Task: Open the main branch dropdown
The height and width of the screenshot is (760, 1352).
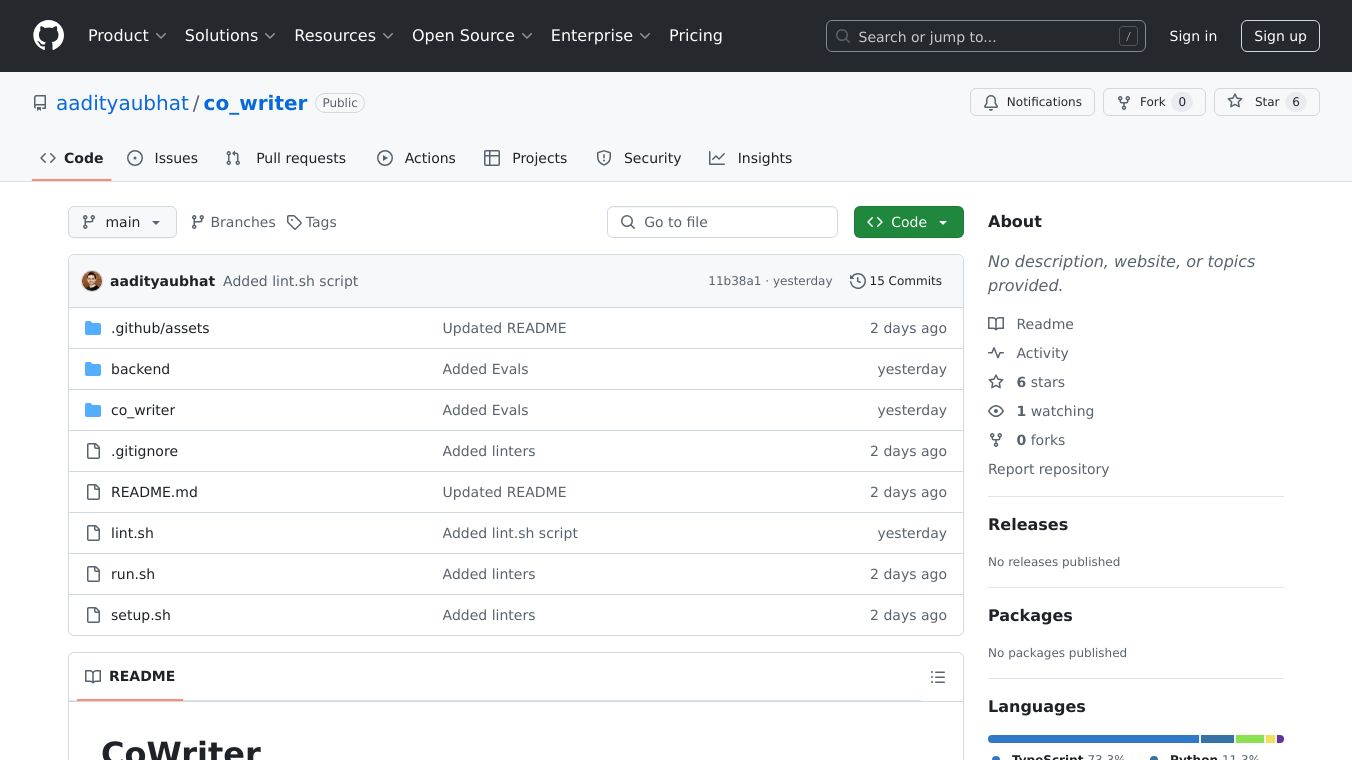Action: pos(122,222)
